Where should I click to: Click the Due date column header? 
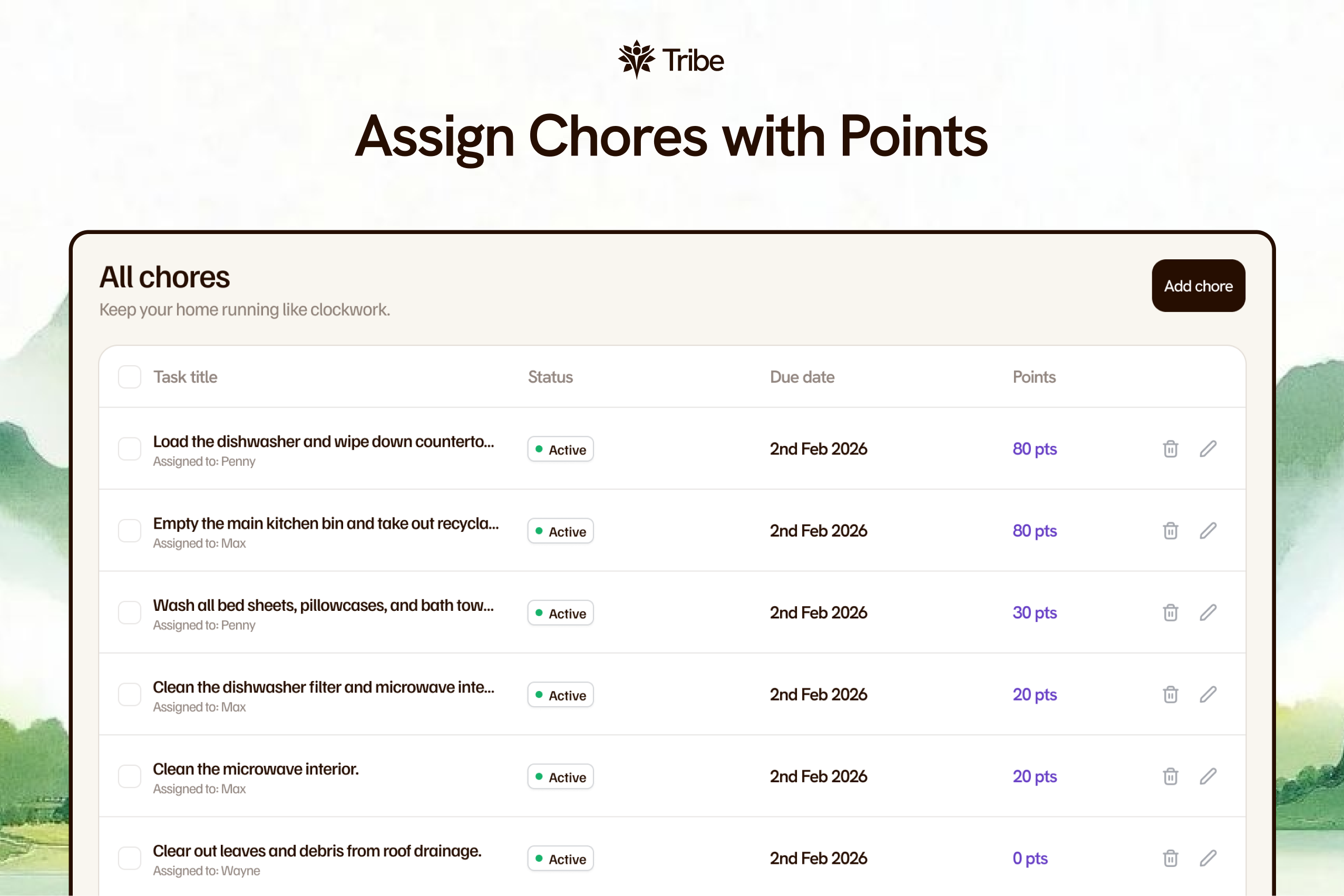(x=802, y=377)
